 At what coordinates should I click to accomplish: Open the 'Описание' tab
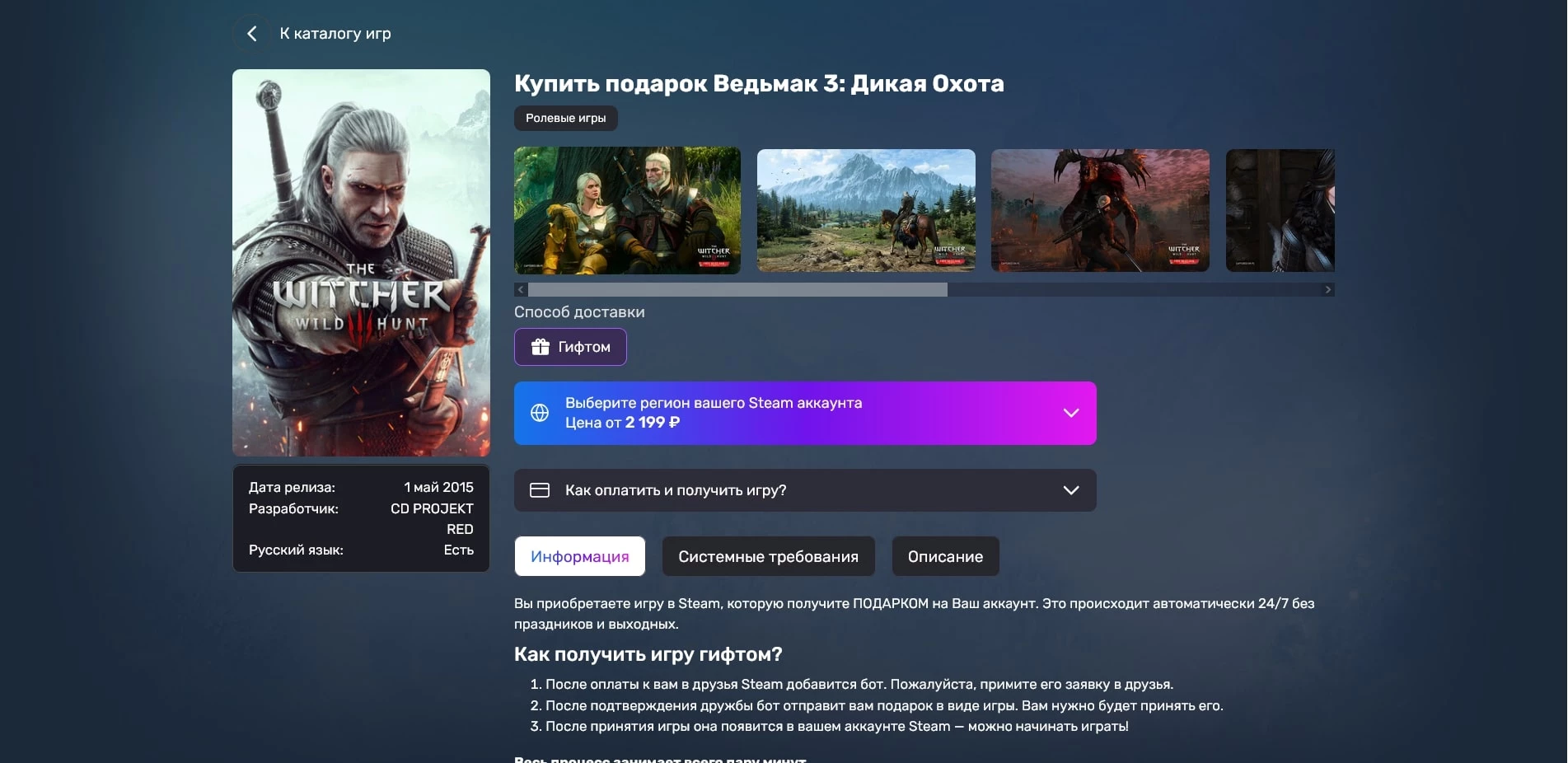click(x=944, y=556)
